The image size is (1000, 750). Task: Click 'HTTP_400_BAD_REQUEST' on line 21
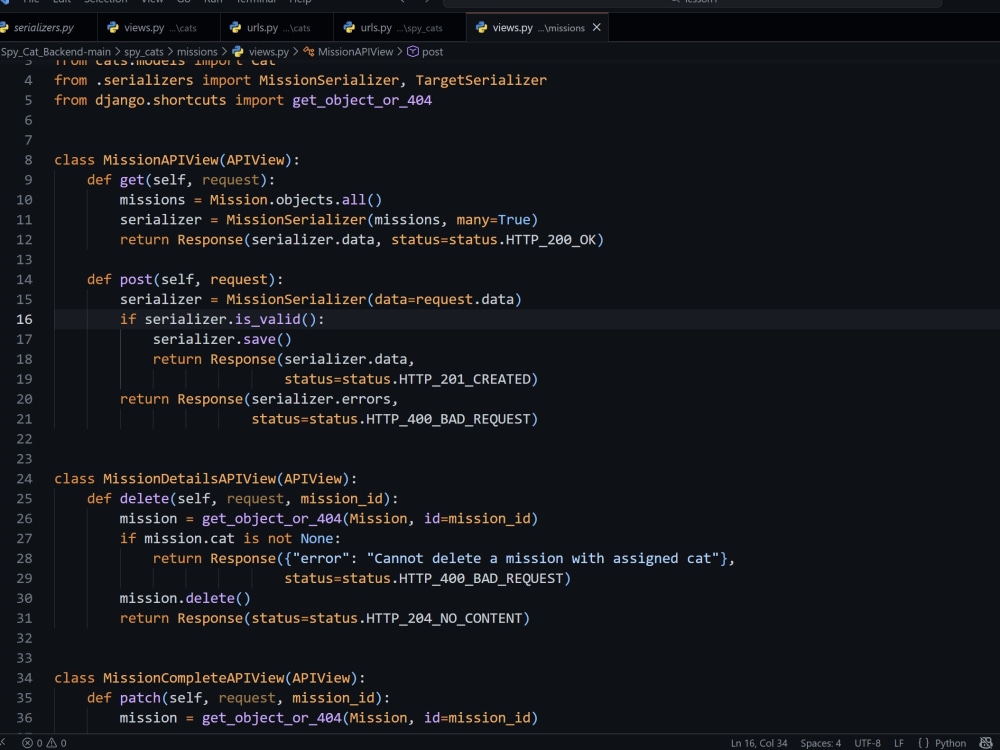pos(448,419)
